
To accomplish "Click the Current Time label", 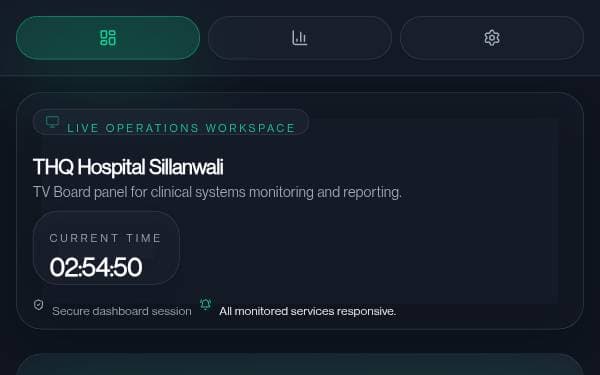I will pyautogui.click(x=105, y=238).
